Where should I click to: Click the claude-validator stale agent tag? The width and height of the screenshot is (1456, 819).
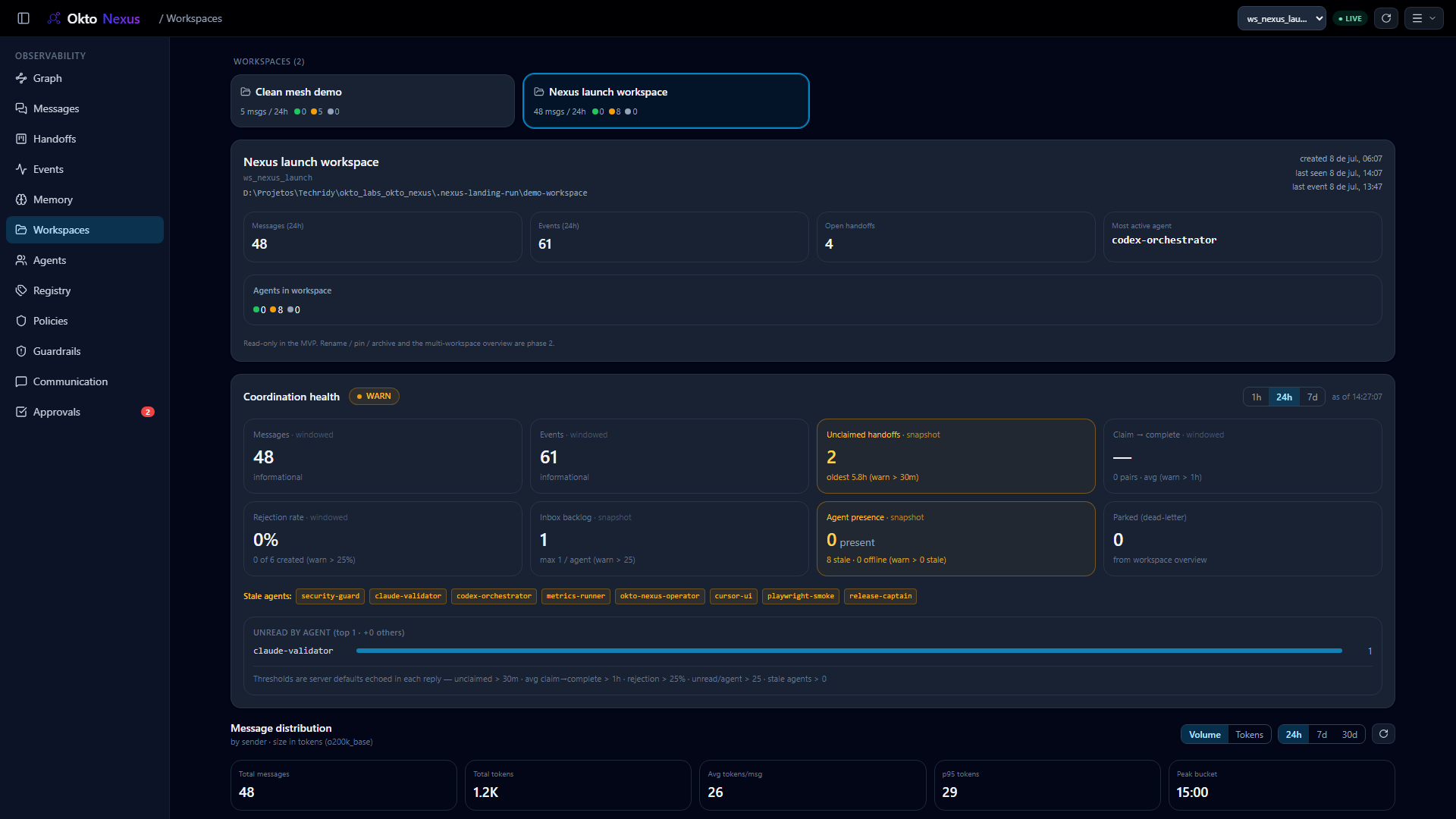[x=408, y=596]
